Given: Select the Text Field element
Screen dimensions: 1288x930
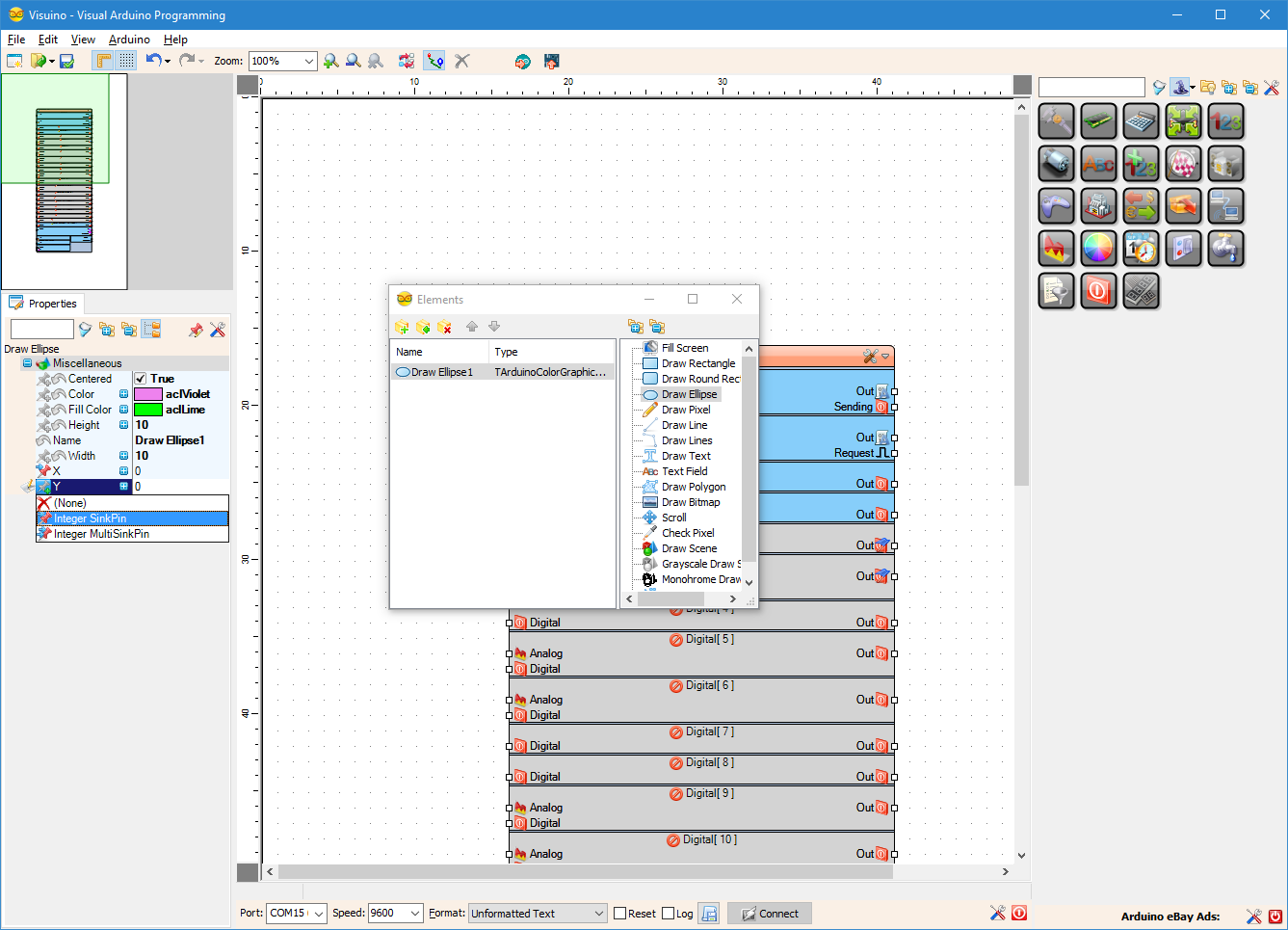Looking at the screenshot, I should pos(684,471).
